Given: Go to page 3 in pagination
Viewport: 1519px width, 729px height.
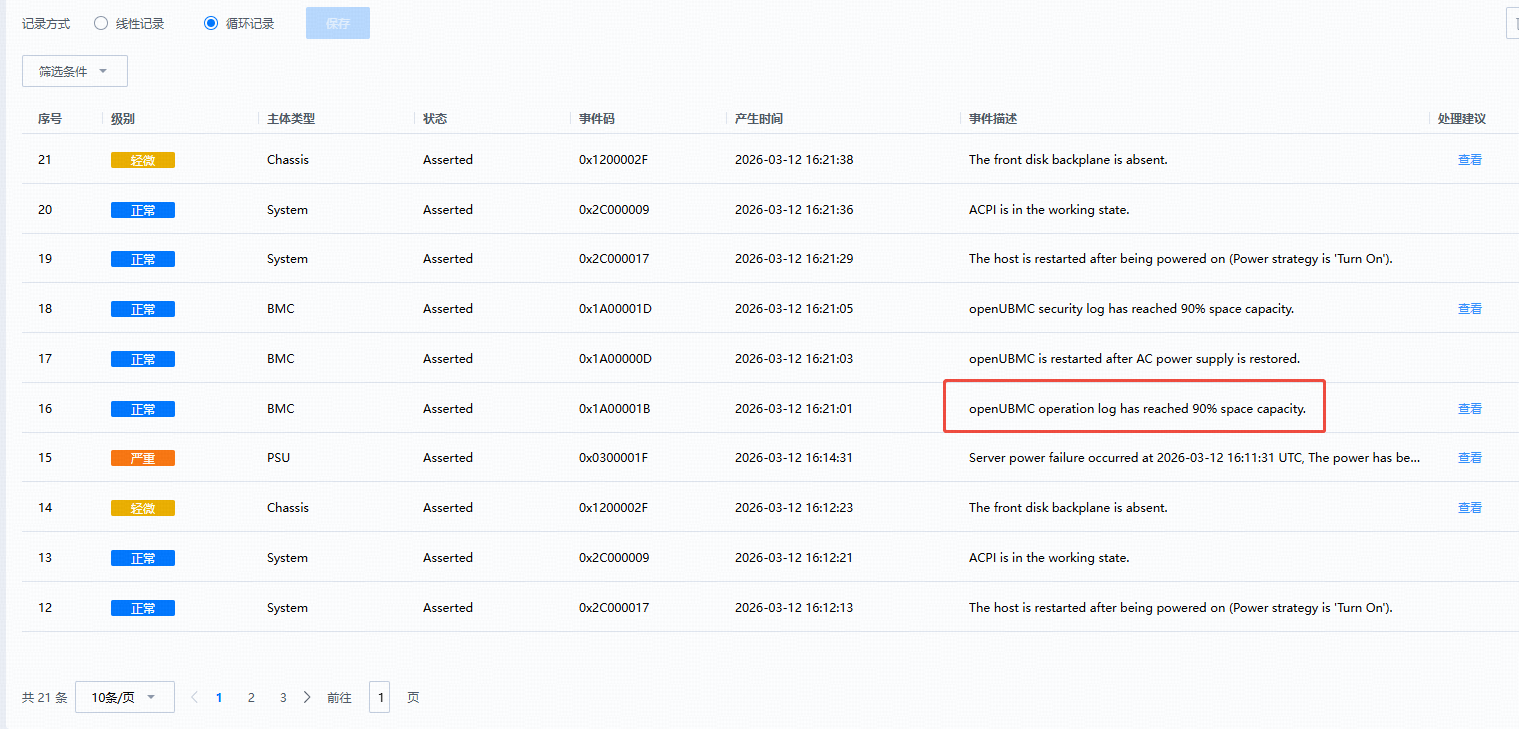Looking at the screenshot, I should coord(283,697).
